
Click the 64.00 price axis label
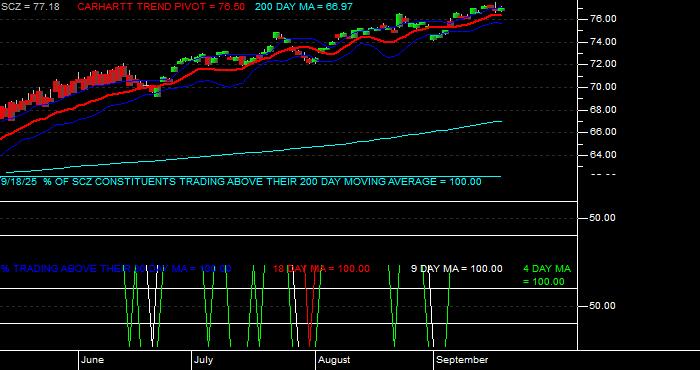603,155
